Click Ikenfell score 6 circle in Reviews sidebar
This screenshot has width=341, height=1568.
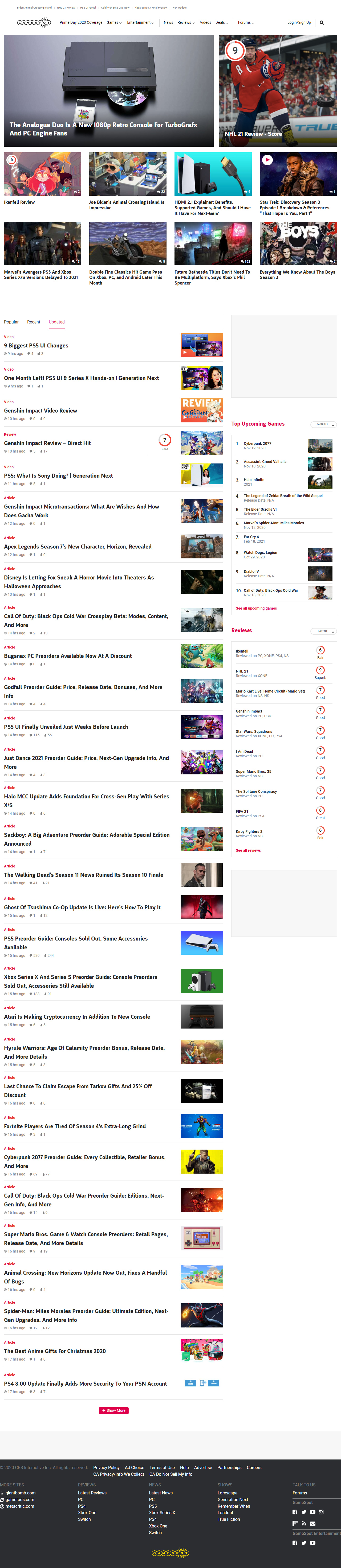click(320, 650)
